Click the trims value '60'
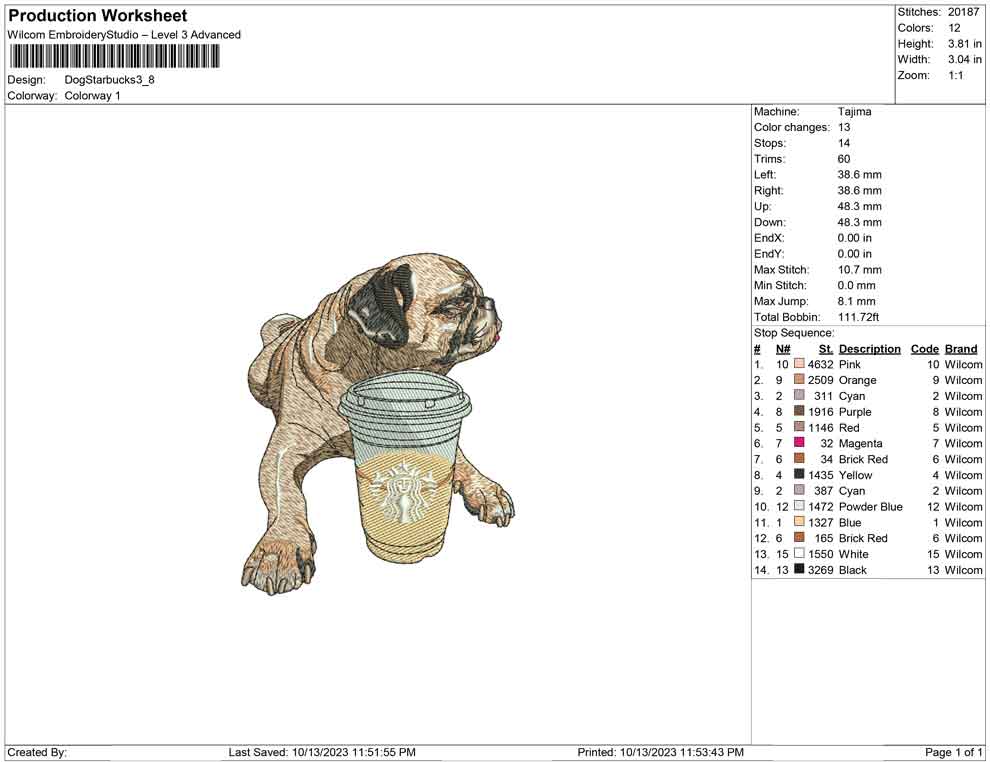990x762 pixels. click(x=844, y=159)
